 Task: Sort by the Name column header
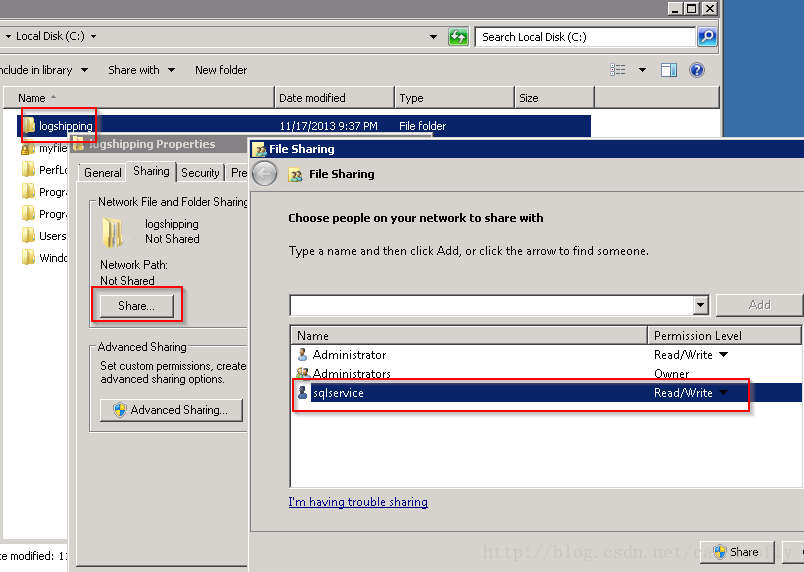click(138, 98)
